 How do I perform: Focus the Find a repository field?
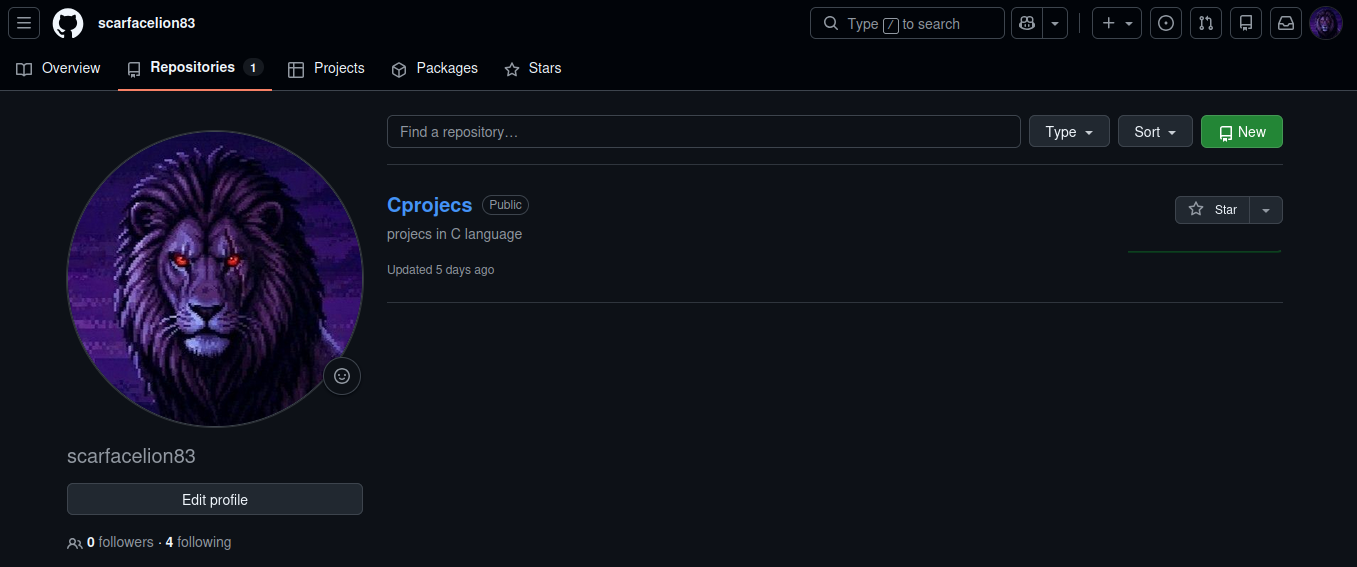pyautogui.click(x=704, y=132)
